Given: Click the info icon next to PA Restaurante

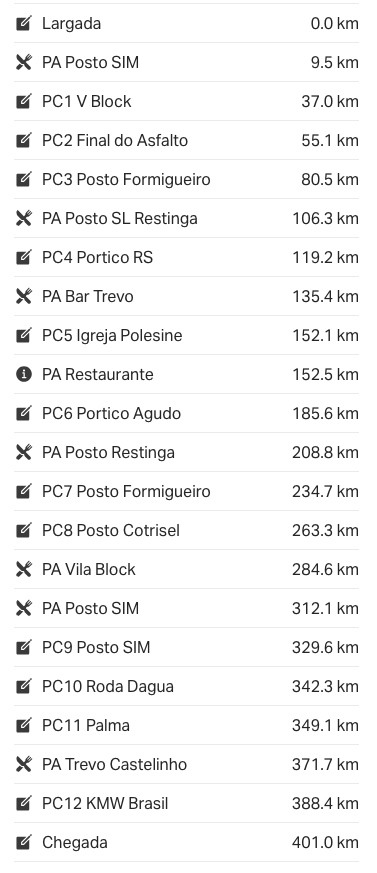Looking at the screenshot, I should (23, 374).
